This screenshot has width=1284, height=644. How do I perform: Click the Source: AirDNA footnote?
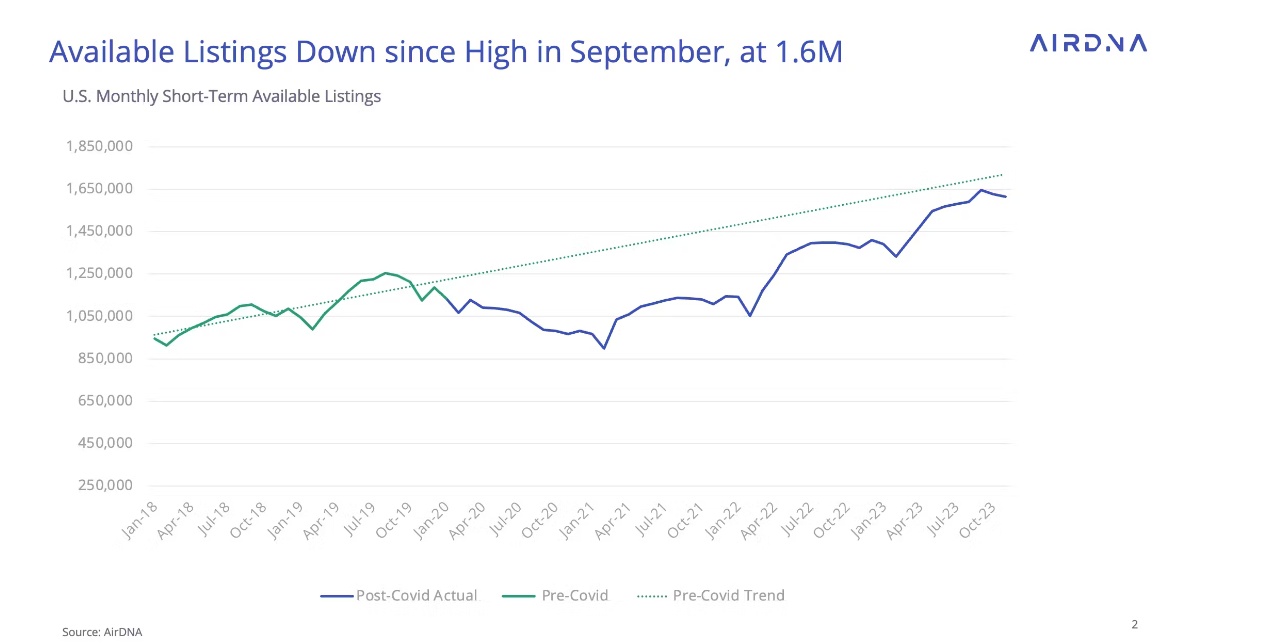[x=102, y=632]
